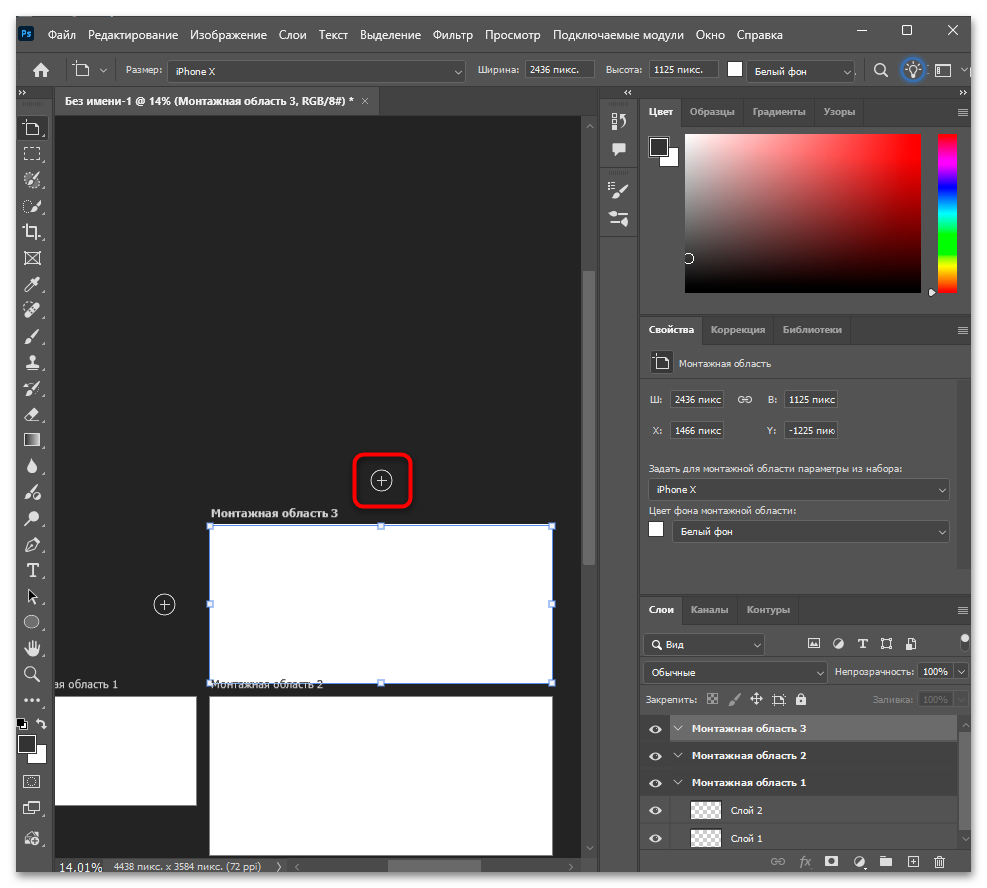
Task: Choose the Horizontal Type tool
Action: [32, 570]
